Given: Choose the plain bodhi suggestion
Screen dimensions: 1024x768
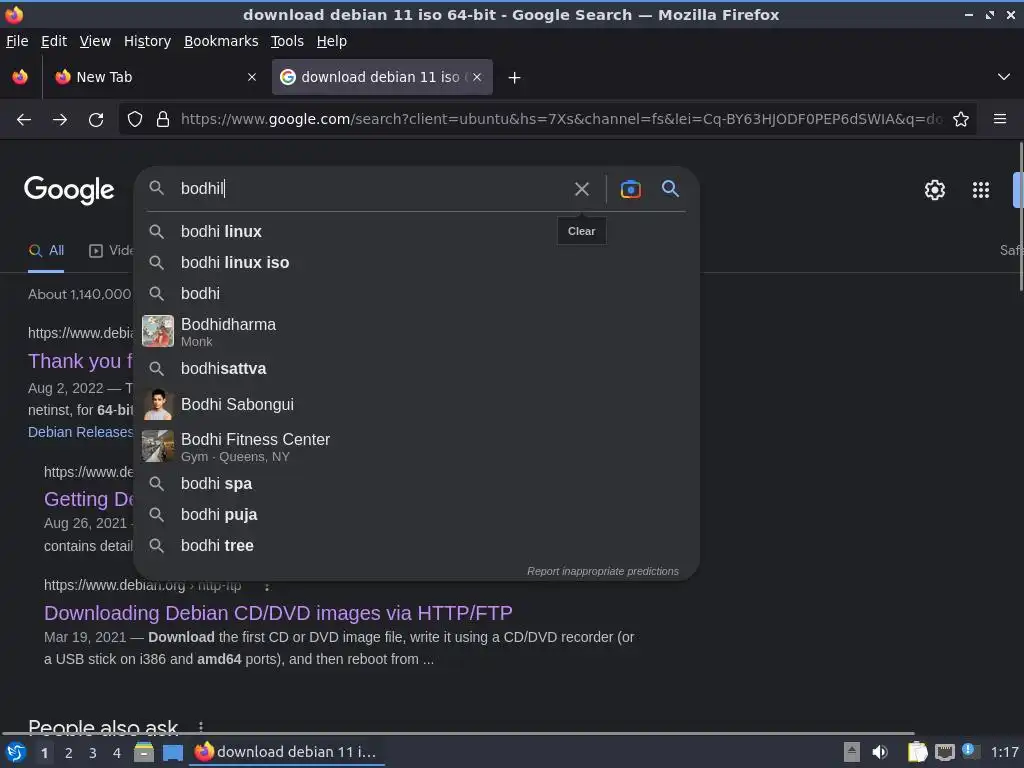Looking at the screenshot, I should coord(416,294).
